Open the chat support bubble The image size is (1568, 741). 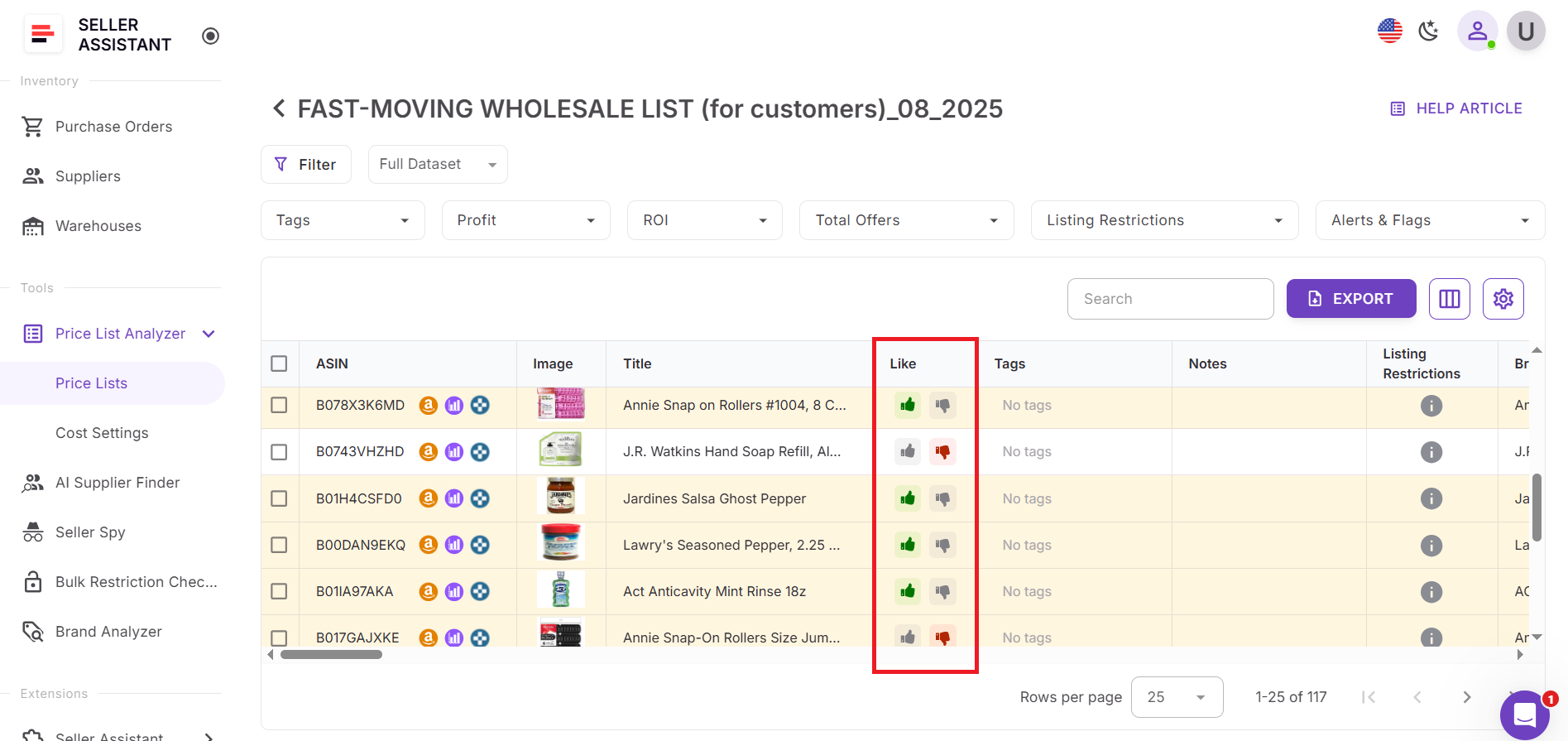click(1524, 714)
